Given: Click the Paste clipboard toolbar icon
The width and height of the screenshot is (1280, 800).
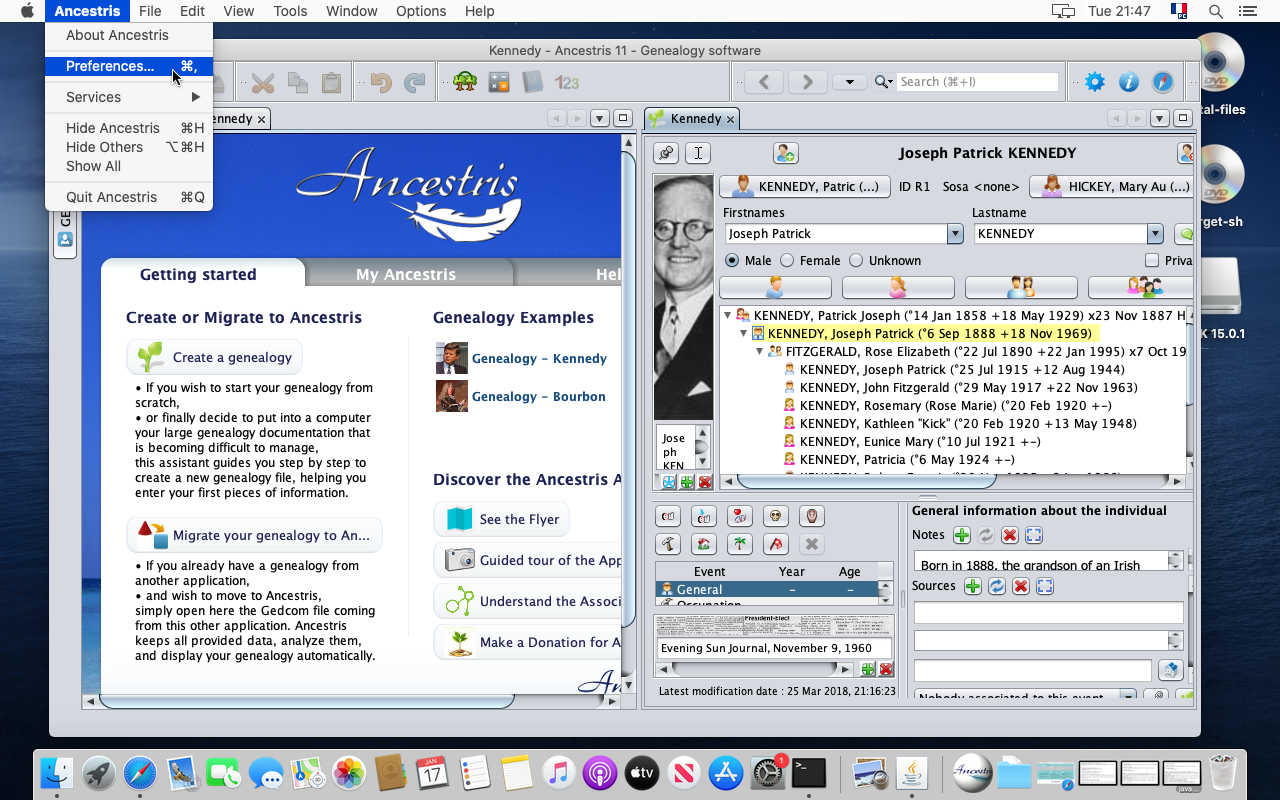Looking at the screenshot, I should [331, 82].
